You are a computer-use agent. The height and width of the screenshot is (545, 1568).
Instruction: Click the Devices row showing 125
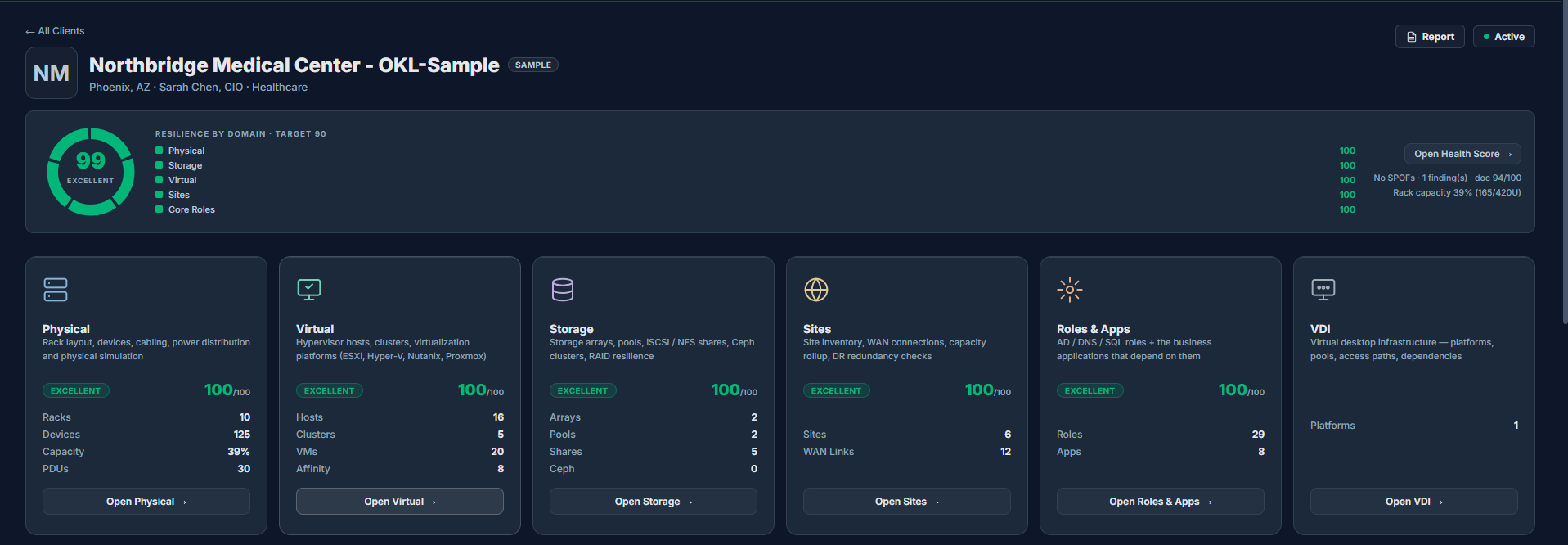click(146, 435)
